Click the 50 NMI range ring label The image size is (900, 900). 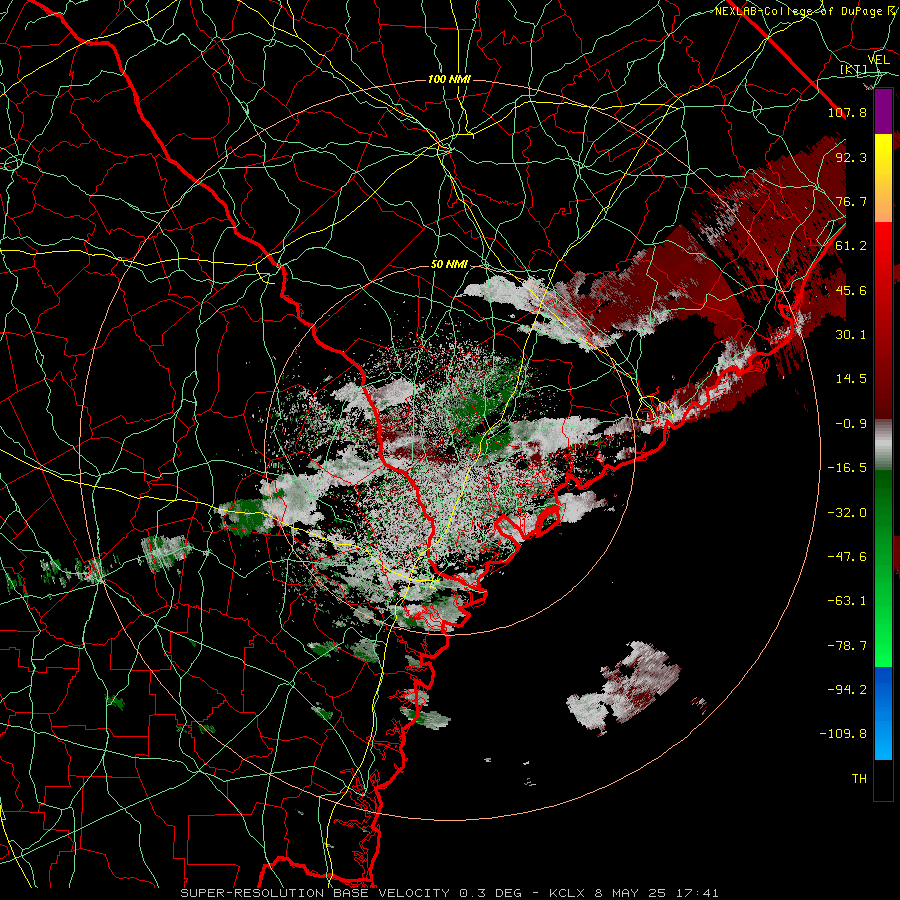[449, 265]
